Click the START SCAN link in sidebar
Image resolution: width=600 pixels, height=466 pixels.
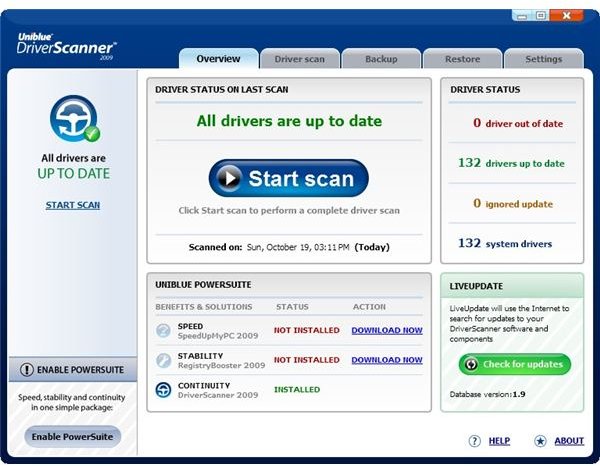pos(73,205)
